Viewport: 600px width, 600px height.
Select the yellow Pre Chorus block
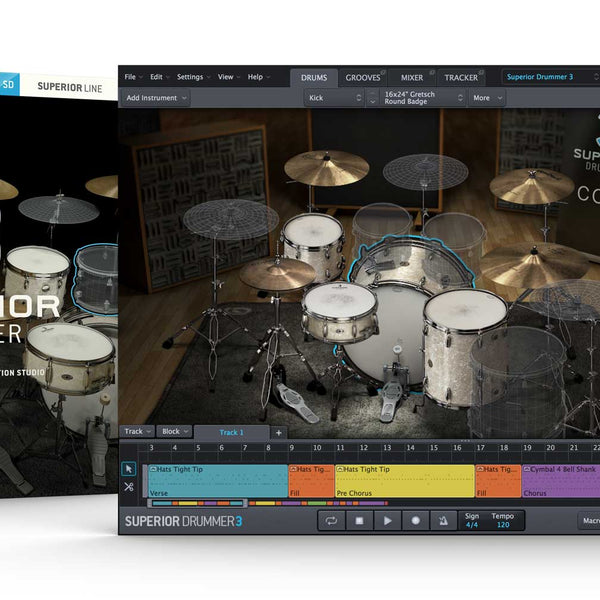(404, 481)
